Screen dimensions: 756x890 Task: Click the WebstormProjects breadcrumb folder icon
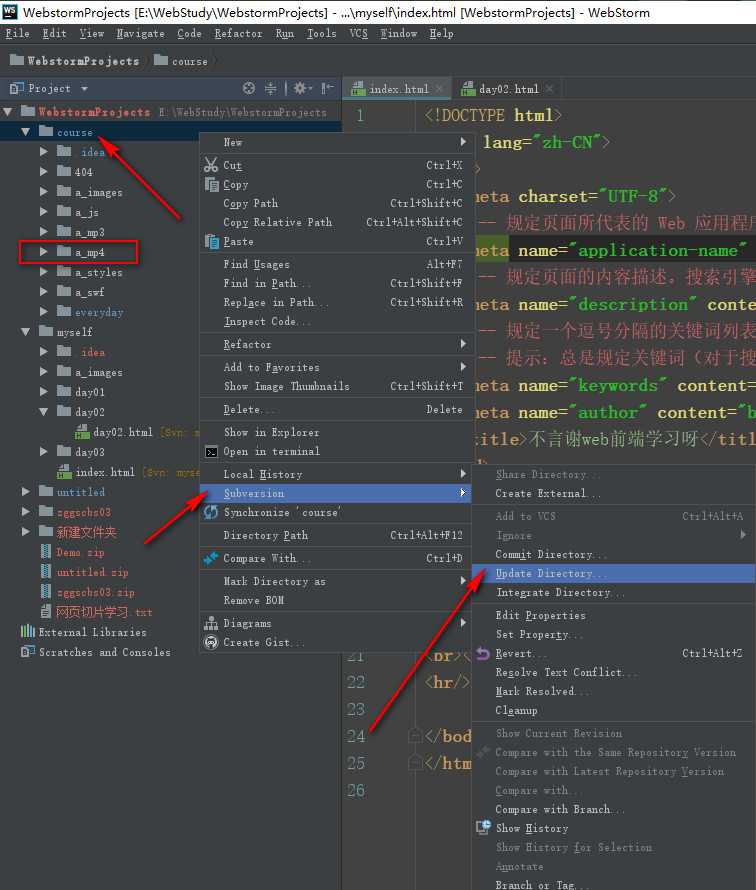click(17, 60)
